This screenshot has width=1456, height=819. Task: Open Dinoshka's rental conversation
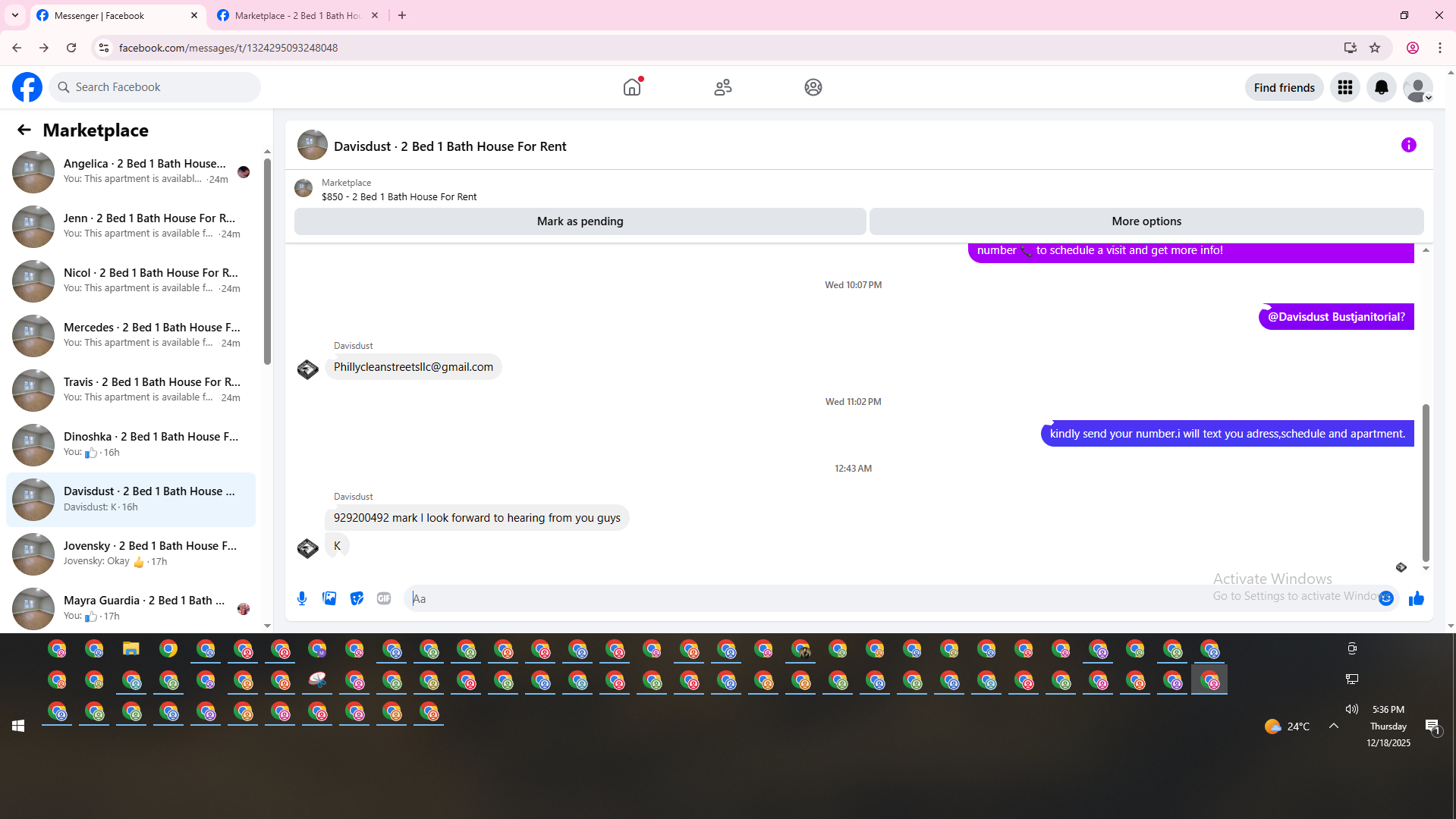tap(131, 445)
